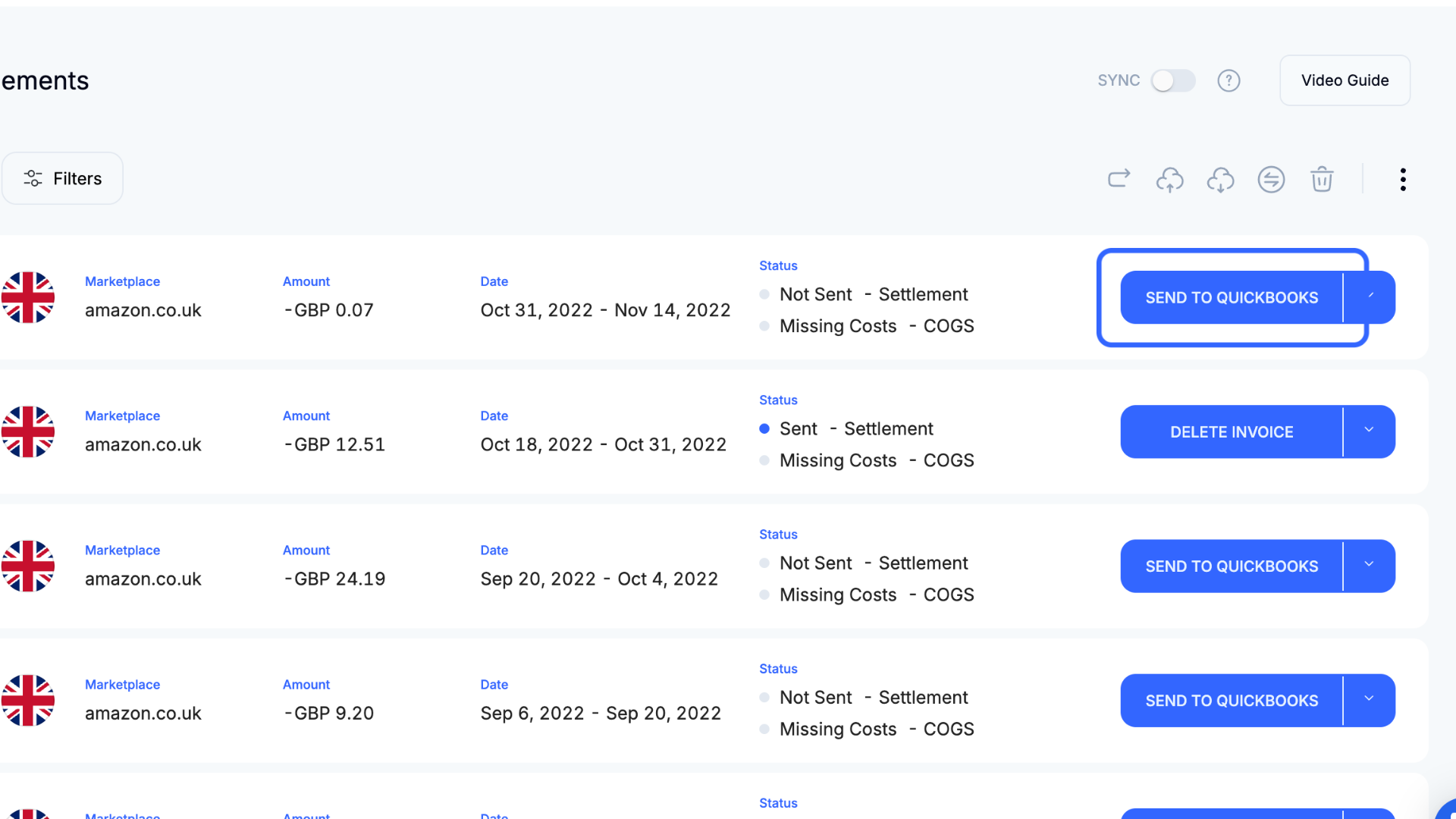Open the Filters panel
The image size is (1456, 819).
[62, 178]
